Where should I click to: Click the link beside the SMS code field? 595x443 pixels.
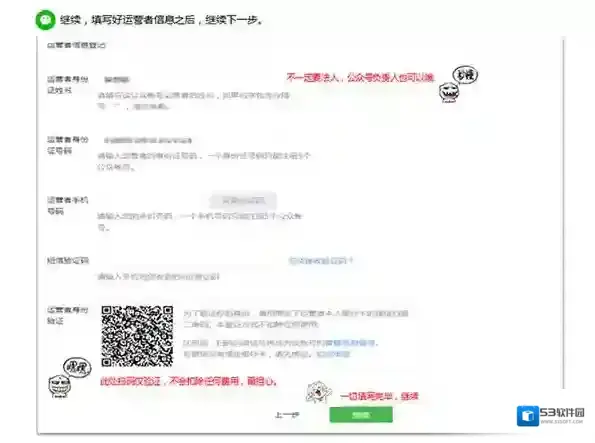tap(321, 261)
